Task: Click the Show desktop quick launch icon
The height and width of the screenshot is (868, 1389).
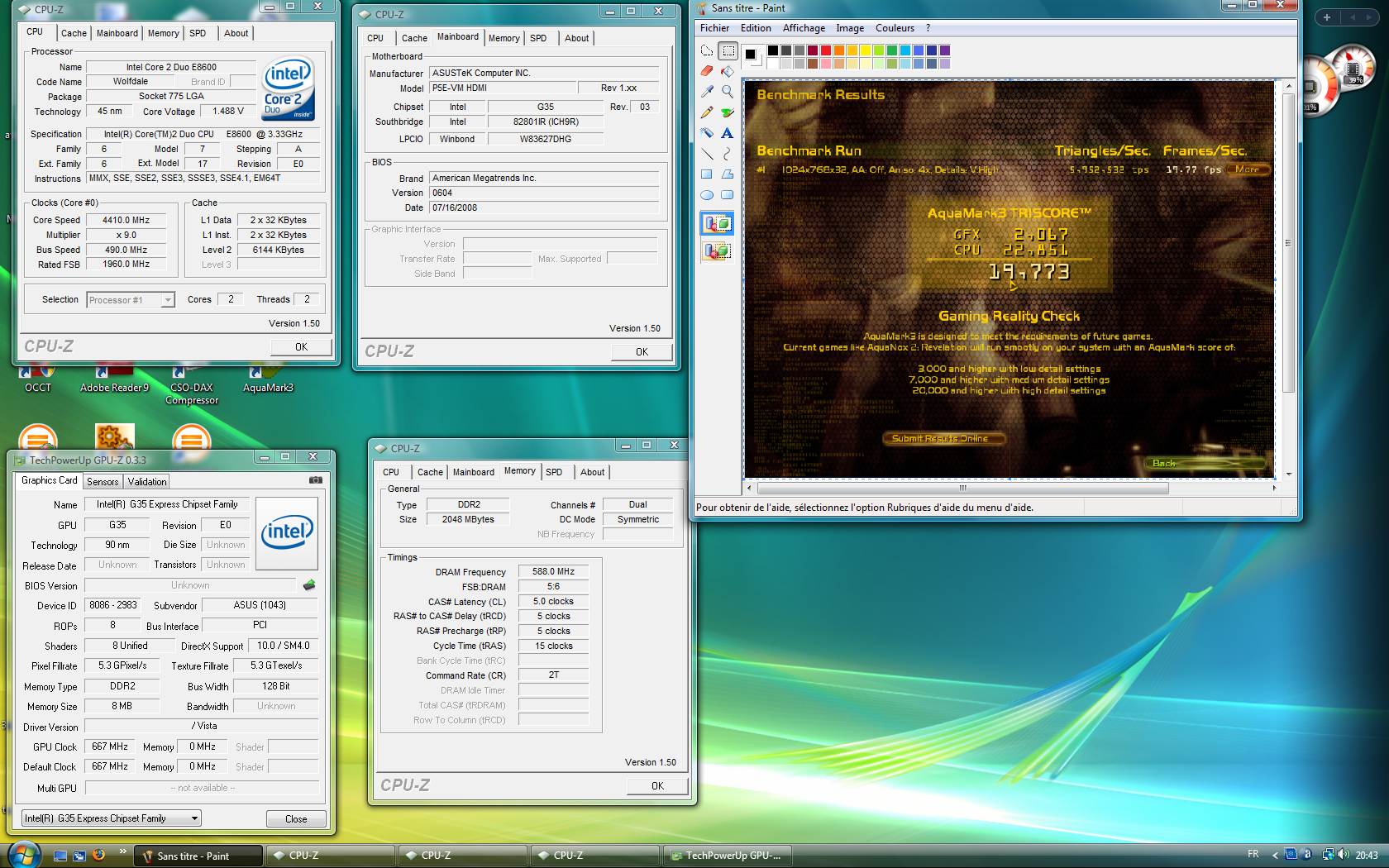Action: click(60, 856)
